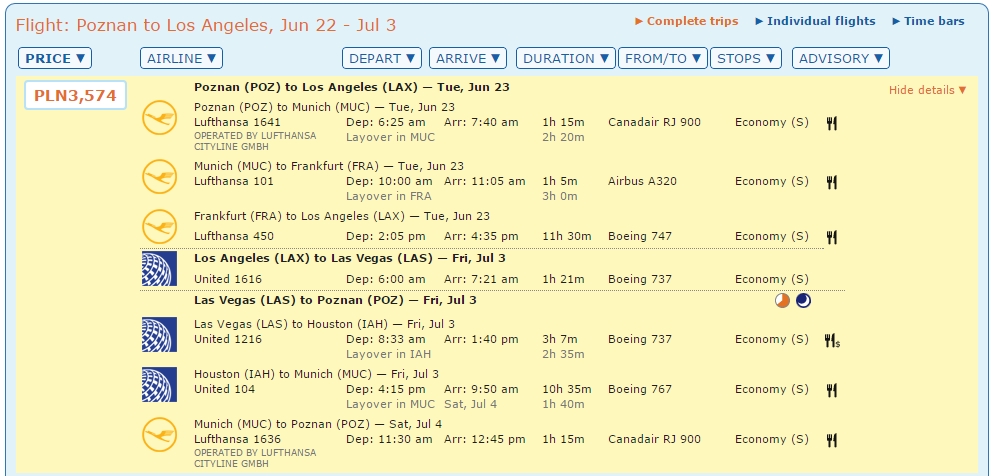Viewport: 994px width, 476px height.
Task: Click flight number Lufthansa 450
Action: click(234, 236)
